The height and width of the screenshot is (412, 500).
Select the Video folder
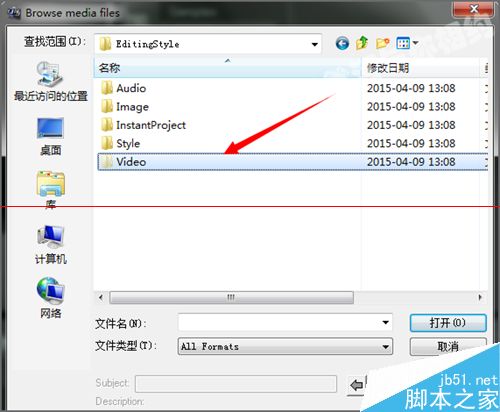pyautogui.click(x=293, y=162)
